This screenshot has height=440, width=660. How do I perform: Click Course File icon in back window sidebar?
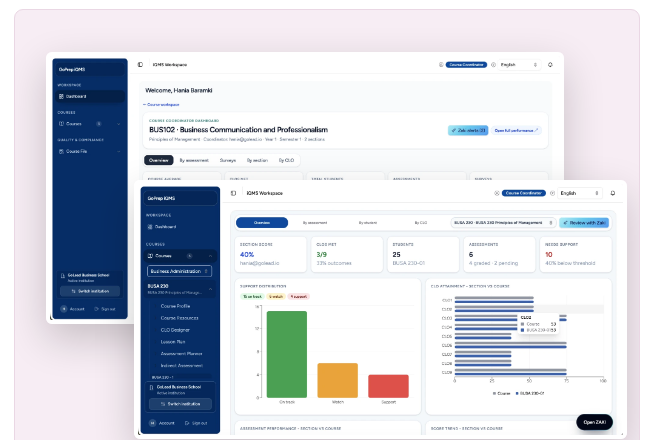pos(61,151)
